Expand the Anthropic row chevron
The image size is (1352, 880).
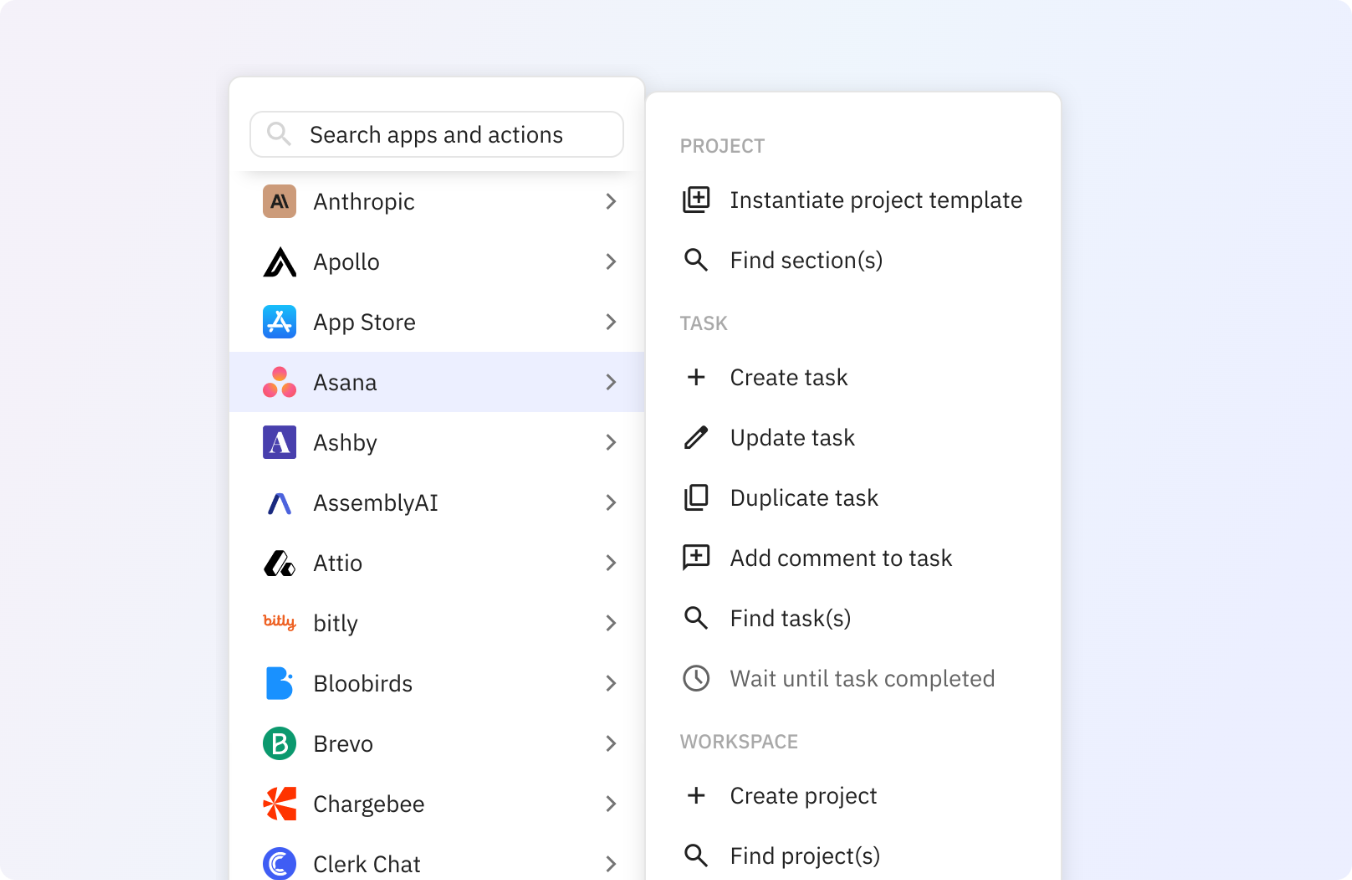click(611, 201)
